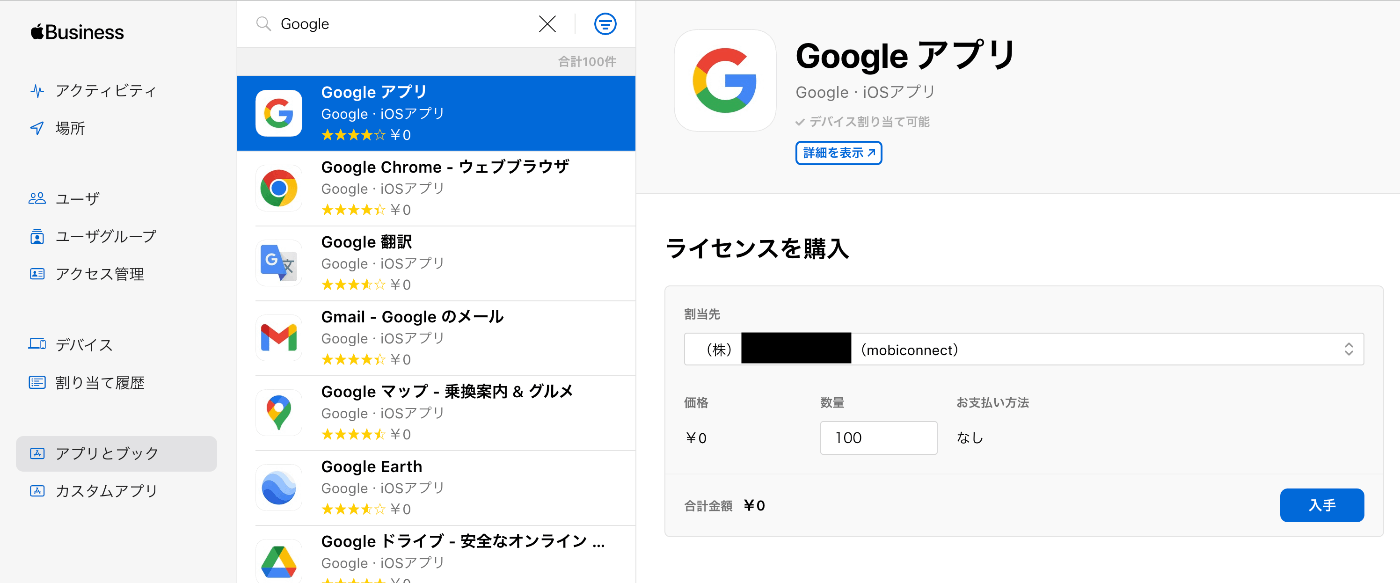Select the Activity icon in sidebar
Image resolution: width=1400 pixels, height=583 pixels.
coord(37,91)
